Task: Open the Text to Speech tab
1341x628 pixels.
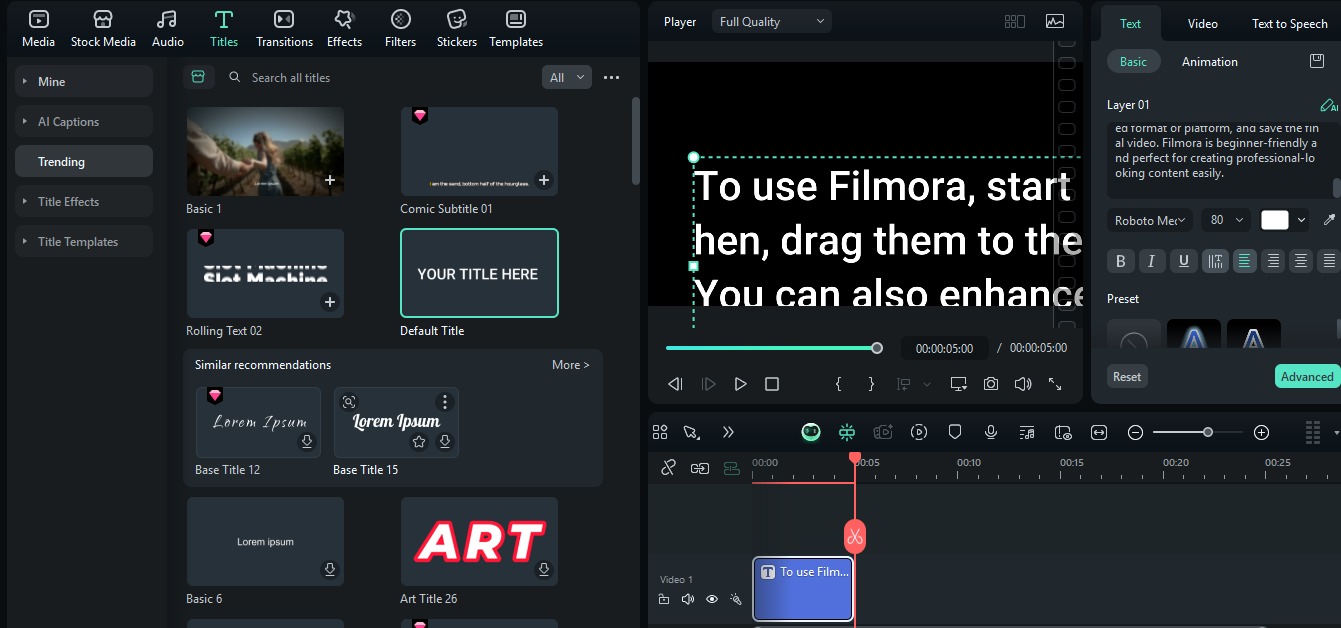Action: point(1290,24)
